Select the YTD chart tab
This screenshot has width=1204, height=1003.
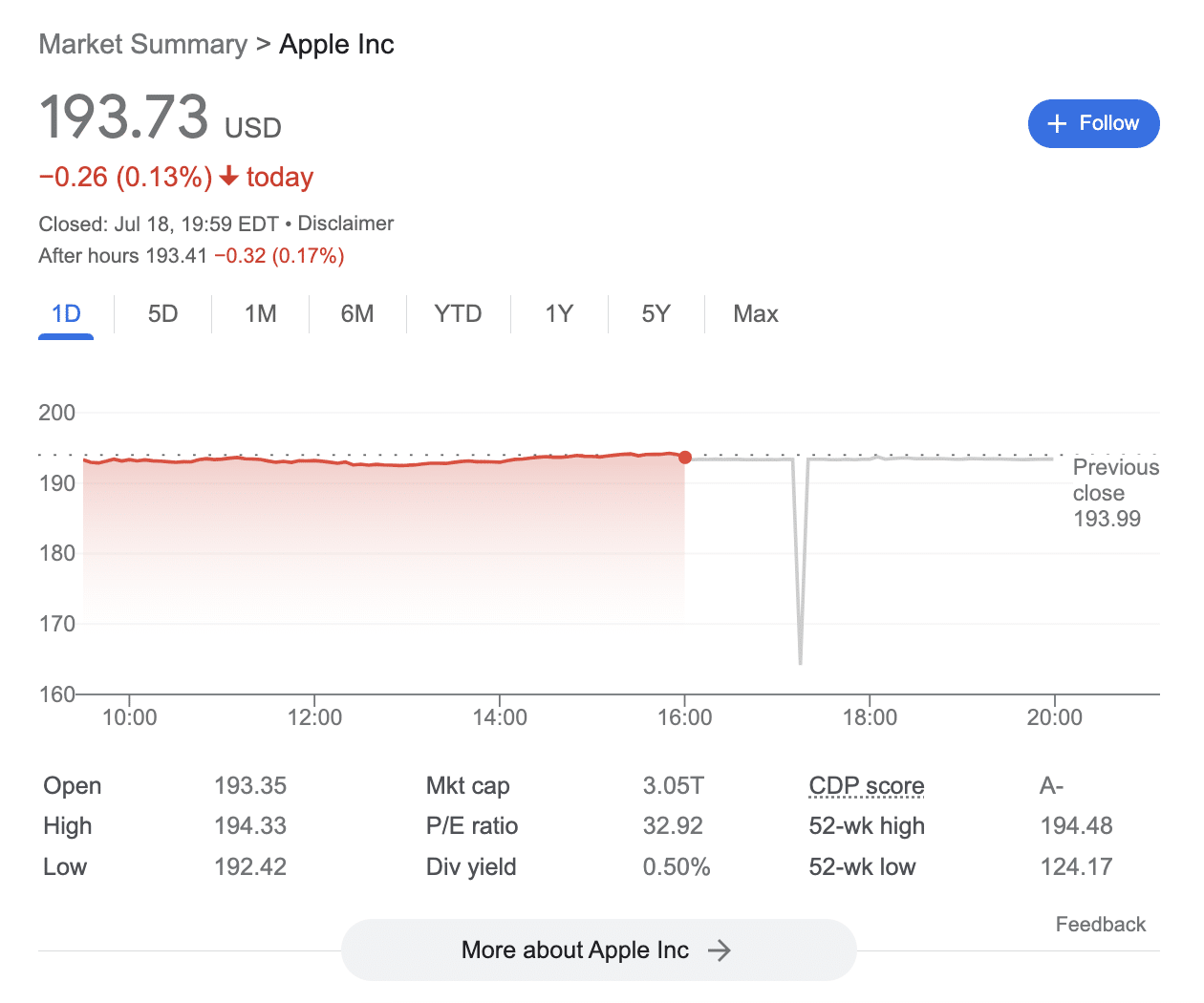click(x=458, y=314)
